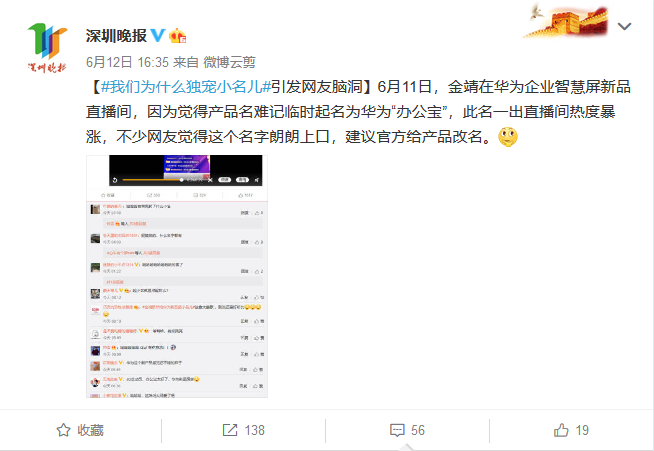Image resolution: width=654 pixels, height=451 pixels.
Task: Open the 微博云剪 source link
Action: click(229, 62)
